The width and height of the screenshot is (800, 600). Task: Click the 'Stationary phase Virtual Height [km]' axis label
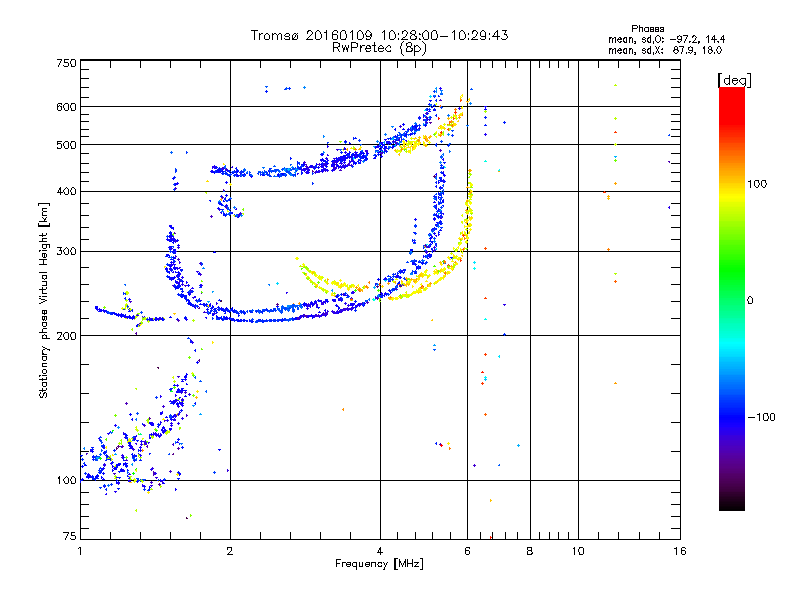pyautogui.click(x=44, y=301)
